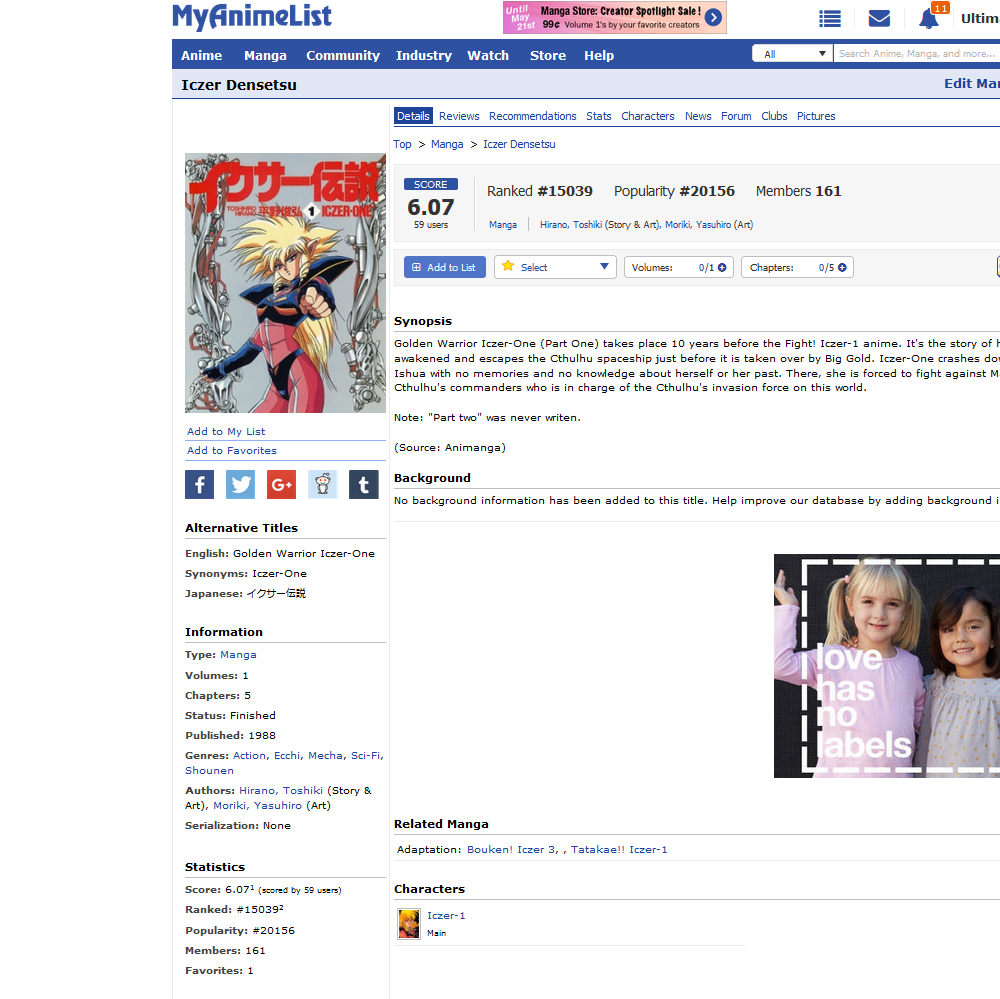
Task: Open the list menu icon in header
Action: (830, 18)
